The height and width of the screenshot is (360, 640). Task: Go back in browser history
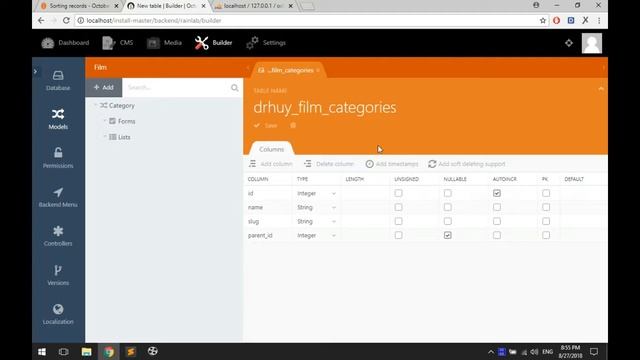[x=41, y=20]
